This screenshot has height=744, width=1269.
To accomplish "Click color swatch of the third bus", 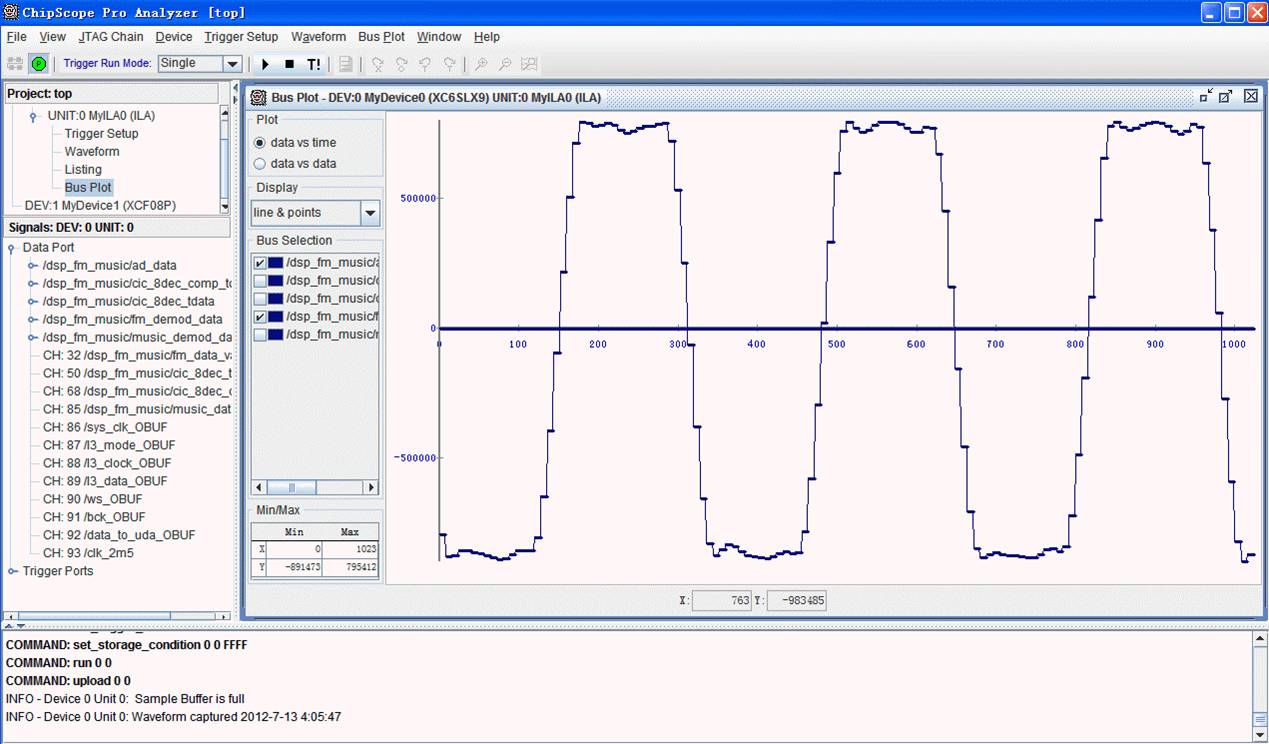I will pyautogui.click(x=275, y=299).
